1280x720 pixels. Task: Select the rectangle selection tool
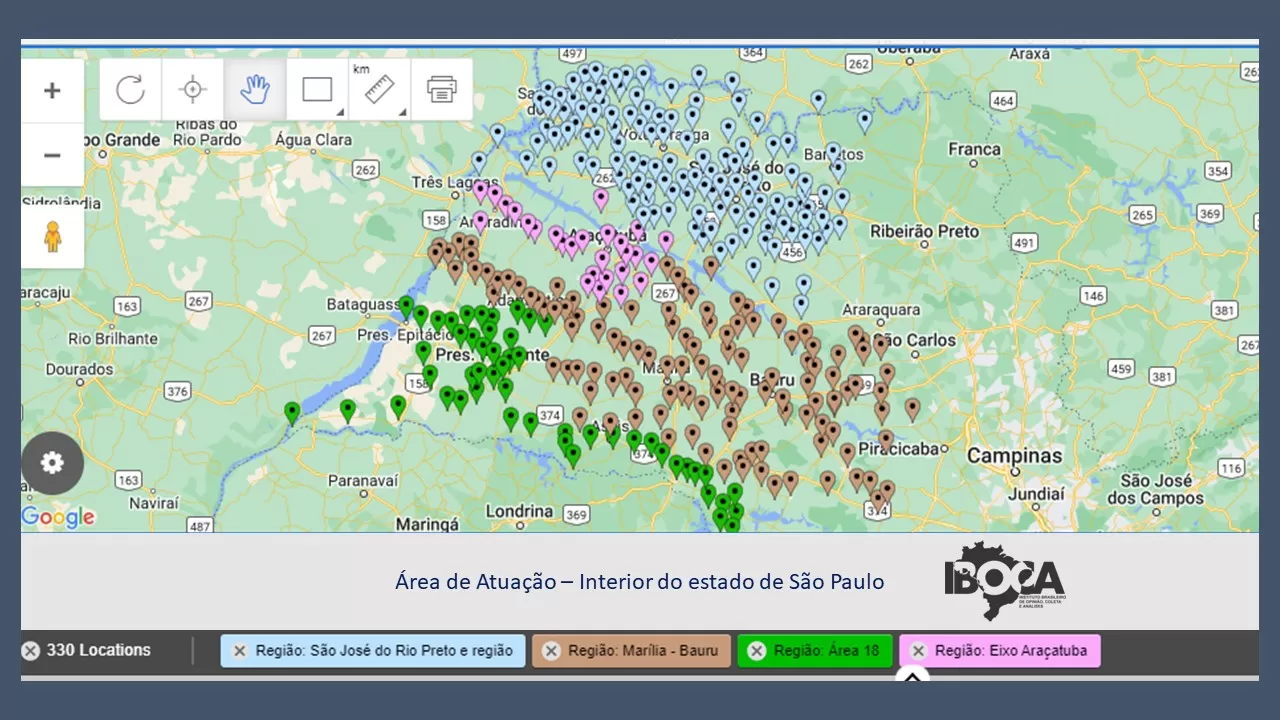316,90
